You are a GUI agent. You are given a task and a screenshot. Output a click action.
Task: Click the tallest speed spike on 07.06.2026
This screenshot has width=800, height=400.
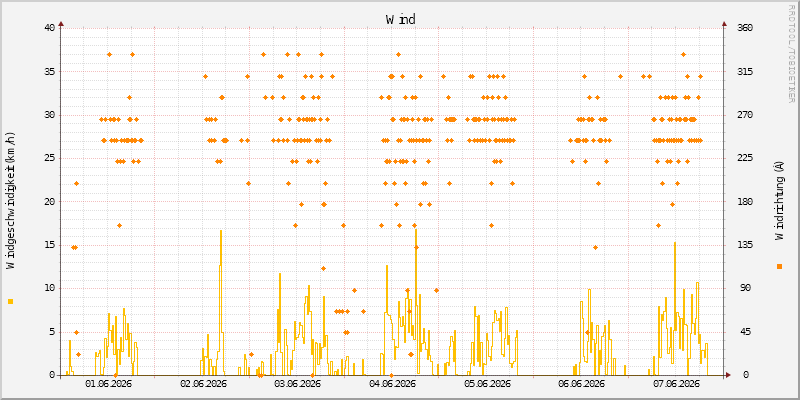coord(674,243)
